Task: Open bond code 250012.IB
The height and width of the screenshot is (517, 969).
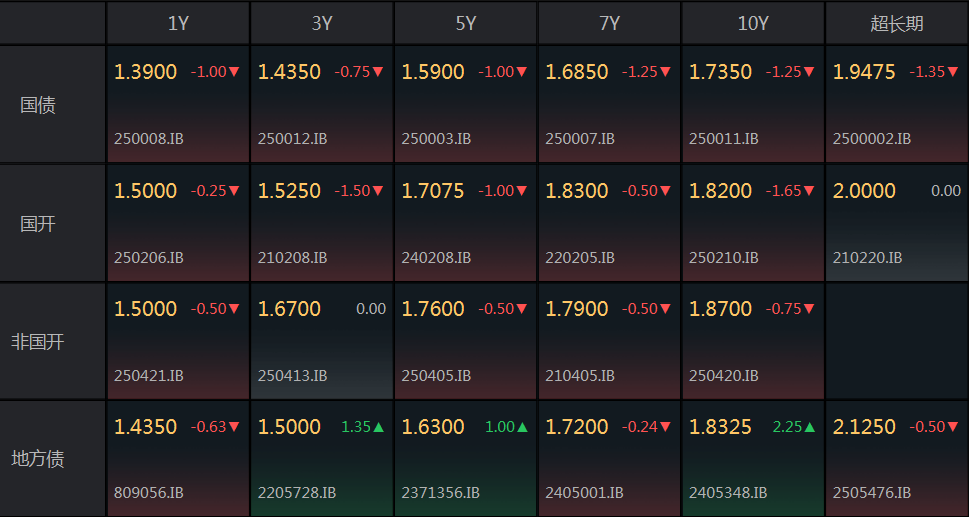Action: 292,139
